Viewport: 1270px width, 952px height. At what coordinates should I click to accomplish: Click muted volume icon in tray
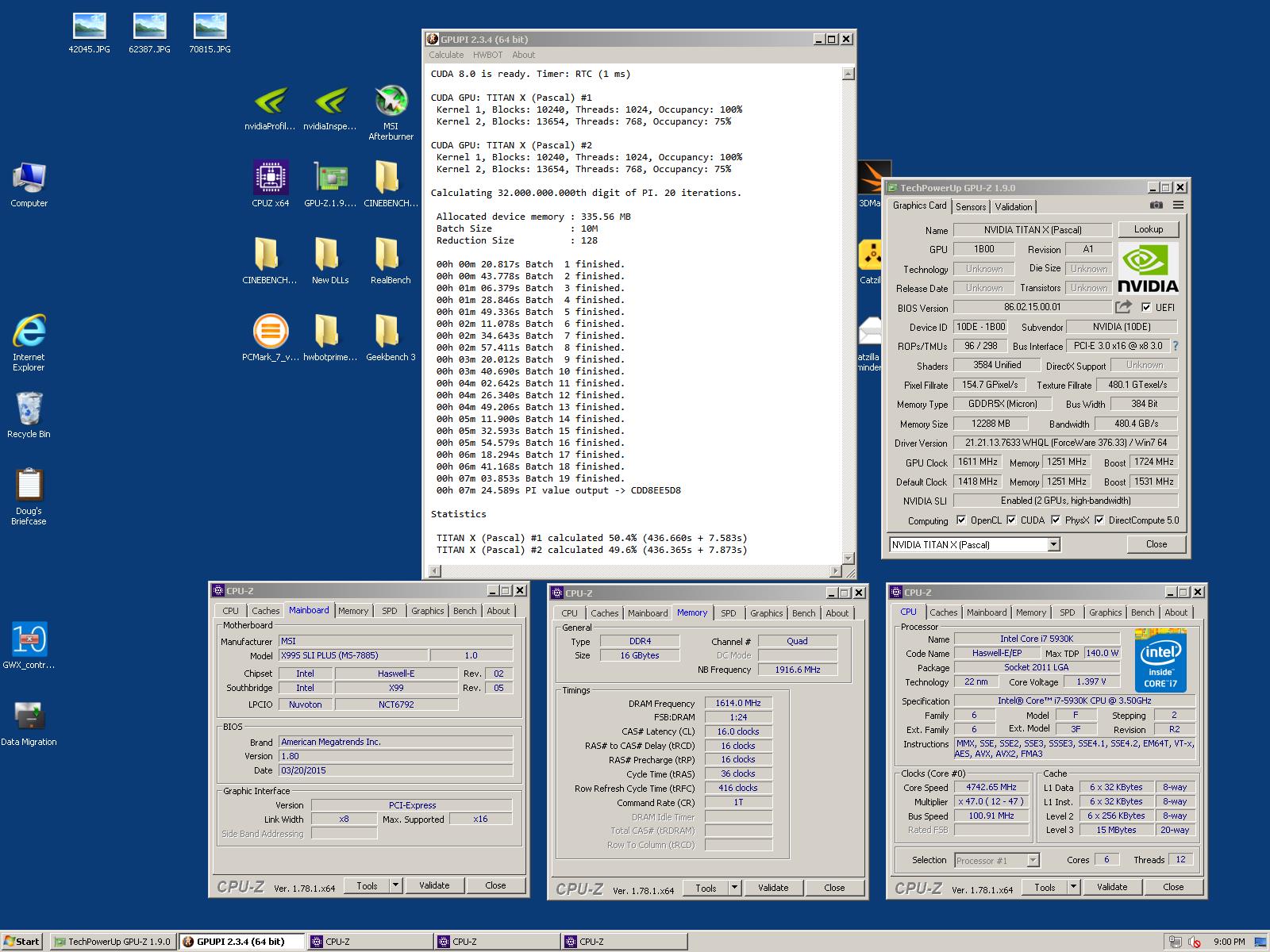tap(1195, 942)
